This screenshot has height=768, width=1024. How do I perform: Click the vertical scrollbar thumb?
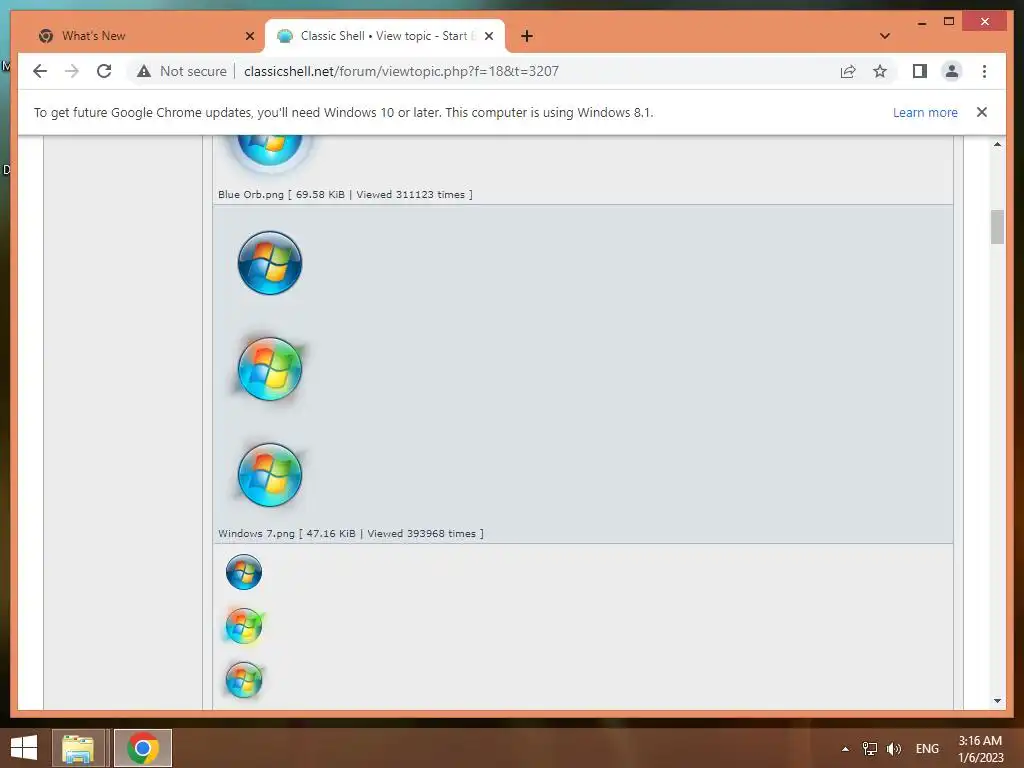click(x=997, y=227)
